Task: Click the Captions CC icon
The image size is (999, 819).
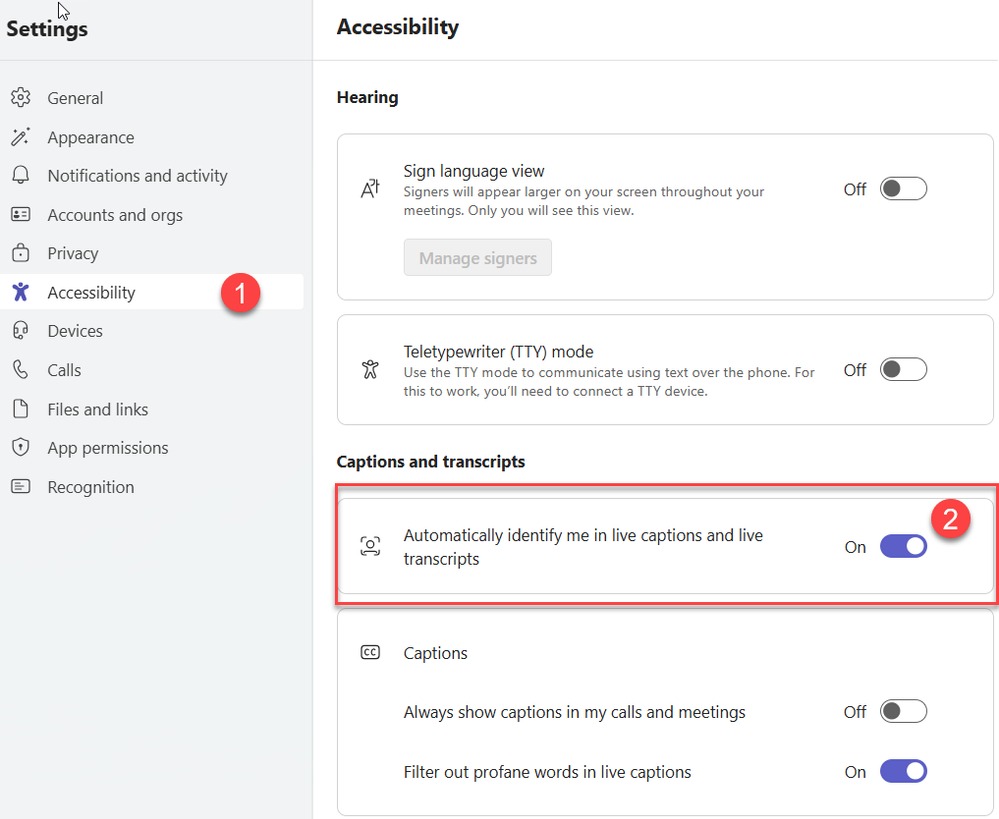Action: pos(370,653)
